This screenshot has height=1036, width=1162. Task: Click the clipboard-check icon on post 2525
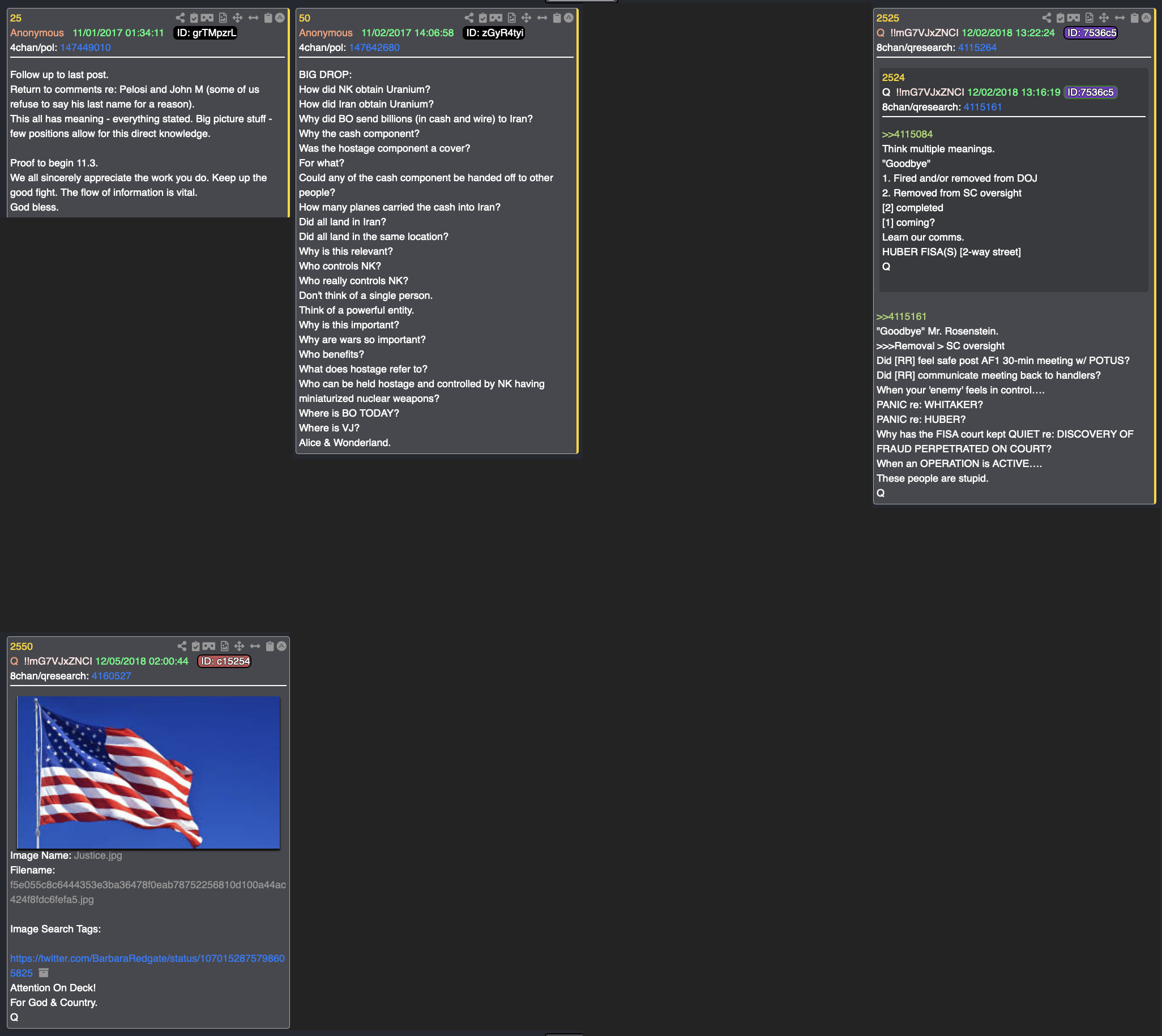[1060, 18]
